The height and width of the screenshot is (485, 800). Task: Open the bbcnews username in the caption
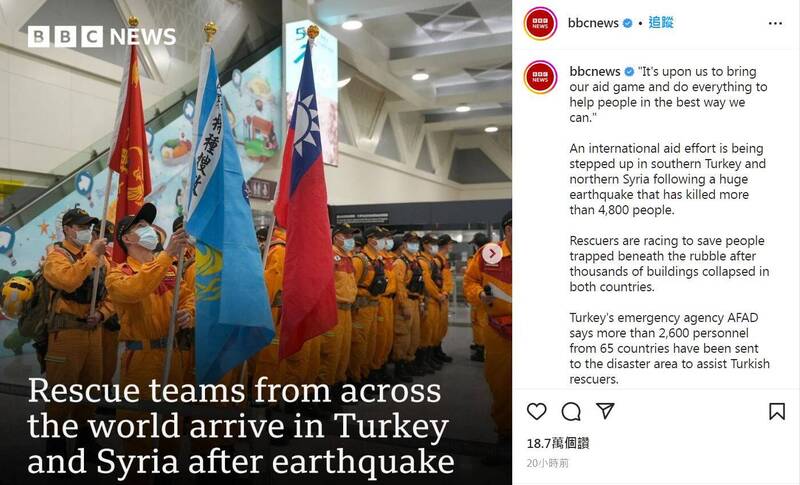[x=595, y=71]
